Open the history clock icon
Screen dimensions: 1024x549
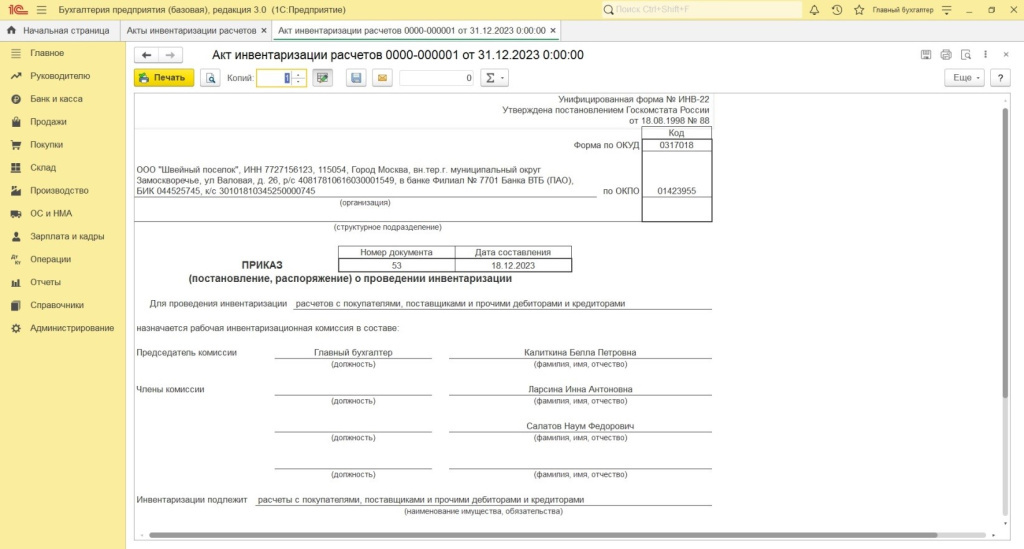pyautogui.click(x=837, y=10)
